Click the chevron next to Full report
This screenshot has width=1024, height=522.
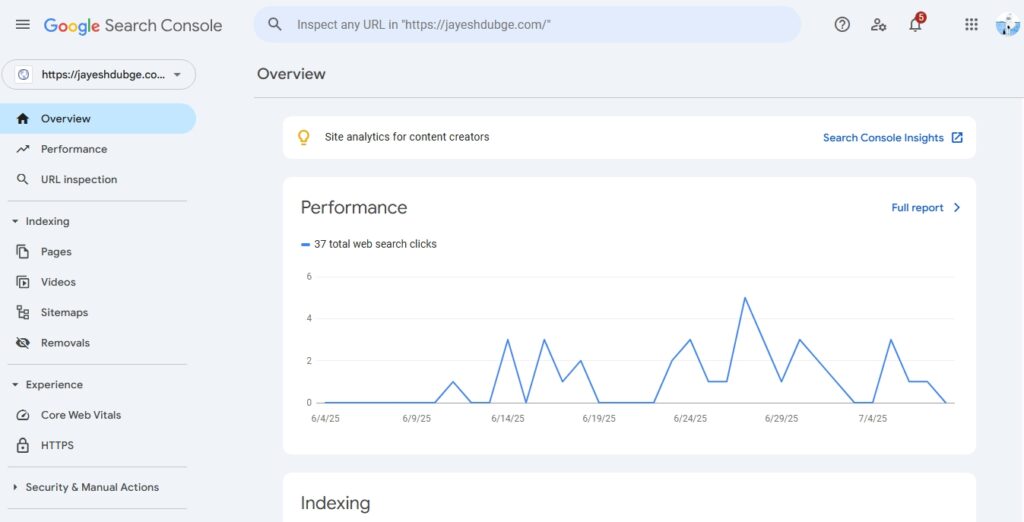(x=957, y=208)
